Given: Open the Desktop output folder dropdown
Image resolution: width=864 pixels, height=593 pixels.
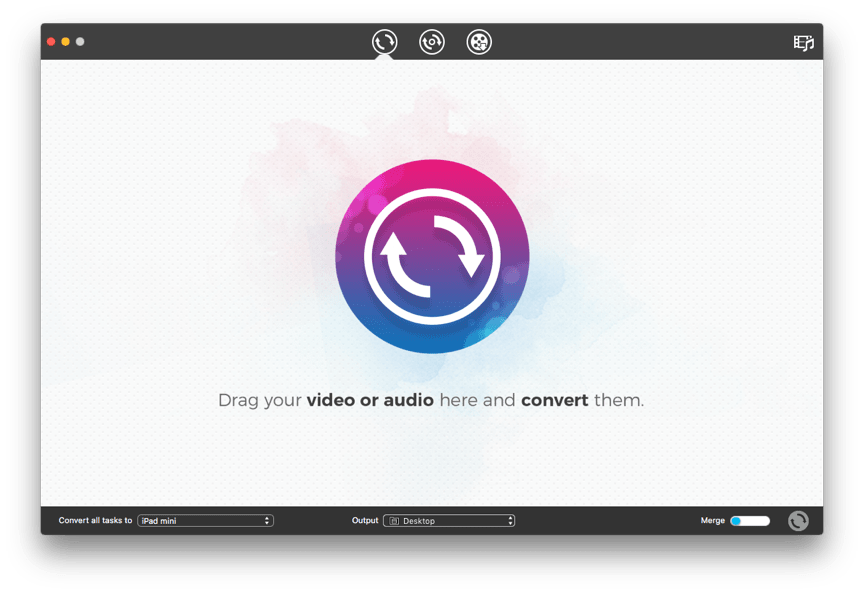Looking at the screenshot, I should pyautogui.click(x=449, y=521).
